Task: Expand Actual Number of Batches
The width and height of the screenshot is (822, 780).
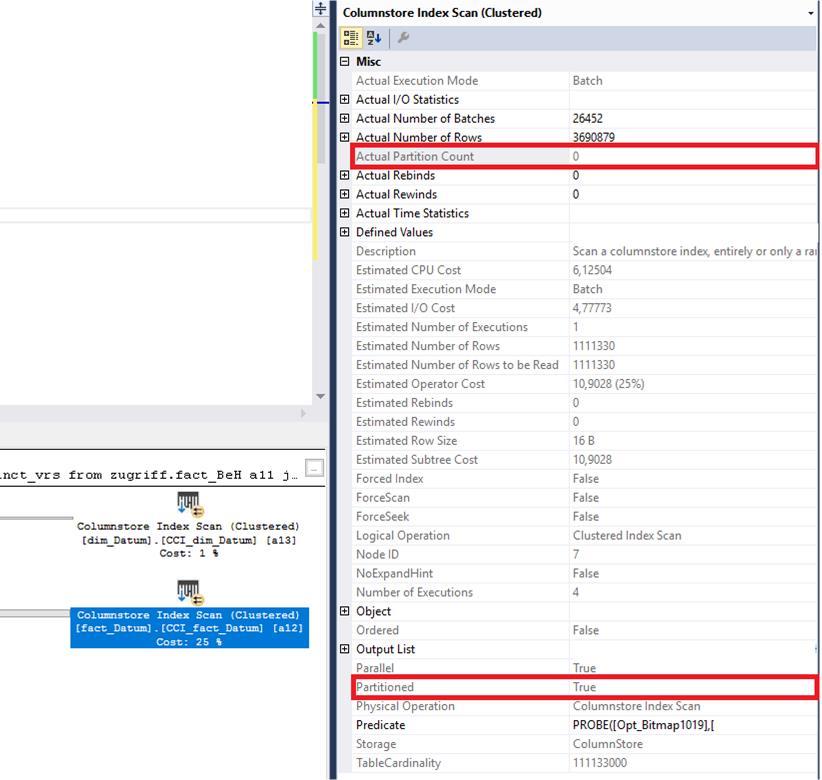Action: point(344,118)
